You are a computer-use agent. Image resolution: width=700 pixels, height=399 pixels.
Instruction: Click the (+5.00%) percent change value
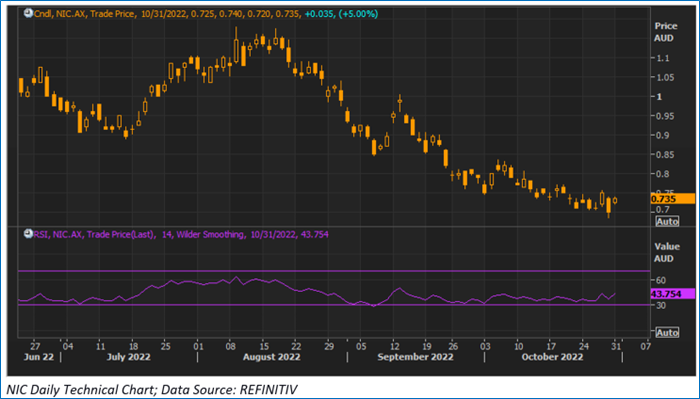tap(358, 14)
